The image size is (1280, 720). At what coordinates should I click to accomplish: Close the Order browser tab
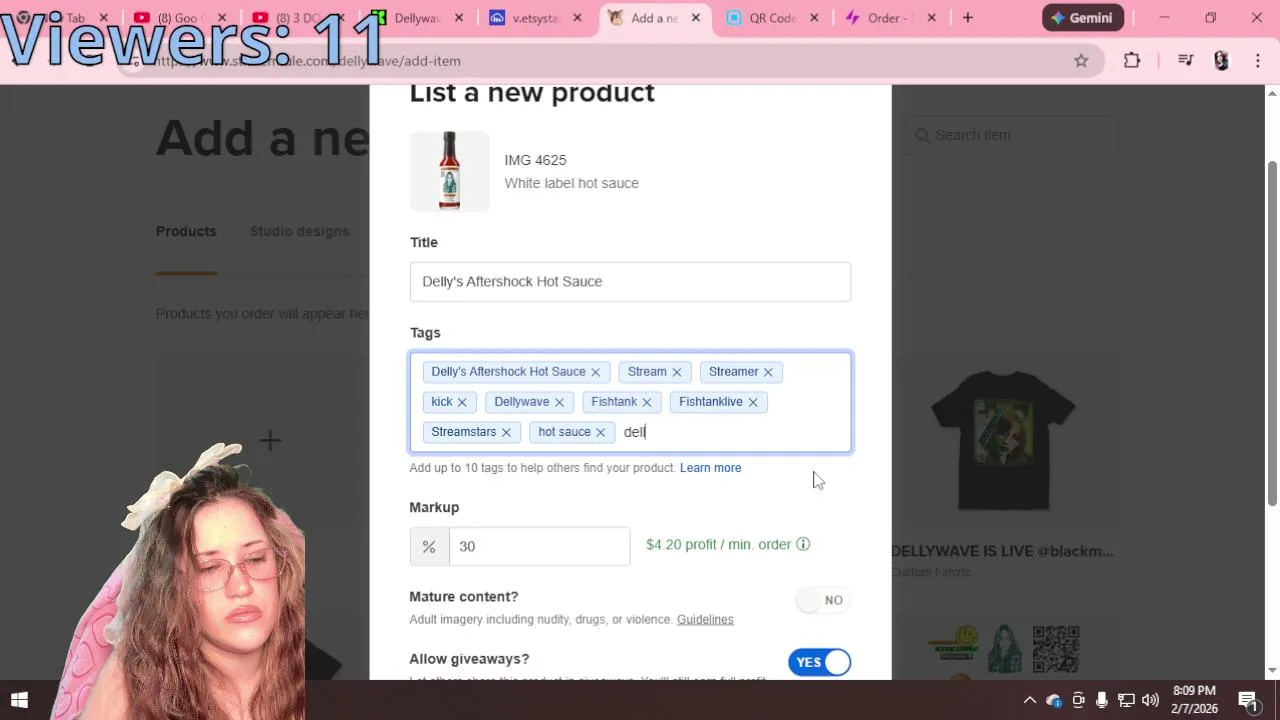pos(932,18)
